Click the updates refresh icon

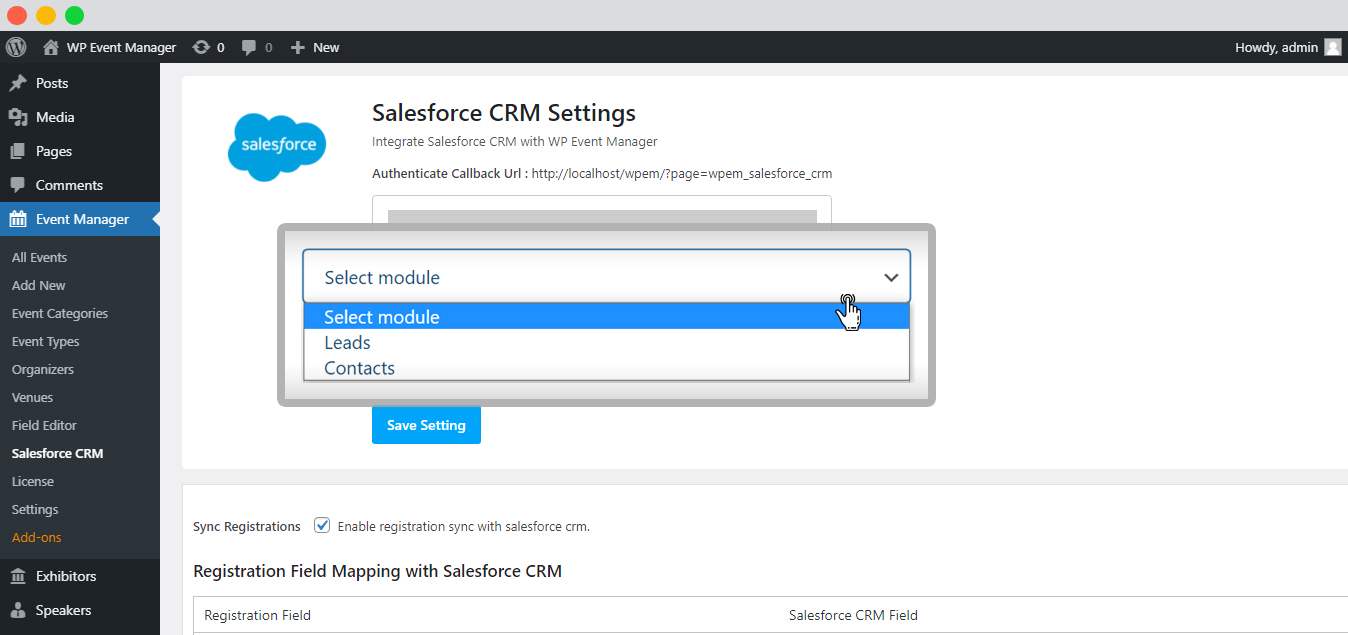201,47
